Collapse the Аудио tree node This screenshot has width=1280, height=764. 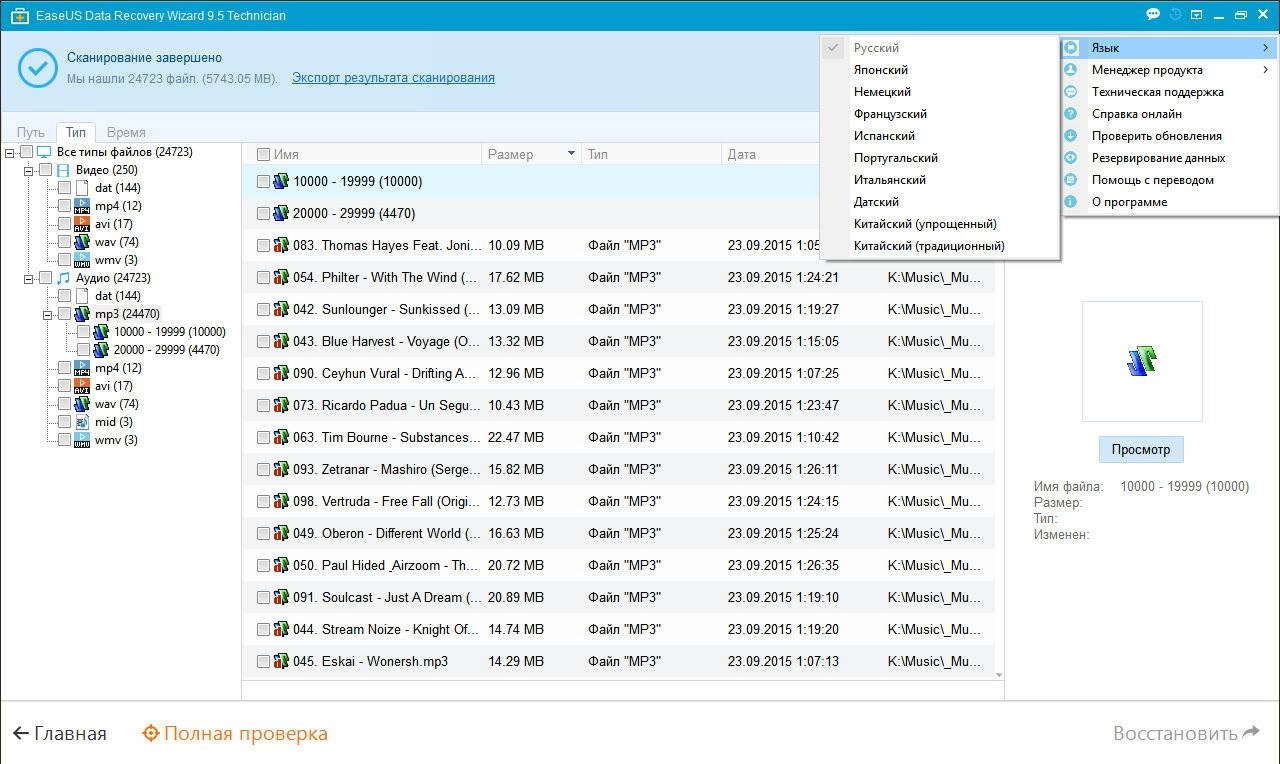tap(29, 278)
